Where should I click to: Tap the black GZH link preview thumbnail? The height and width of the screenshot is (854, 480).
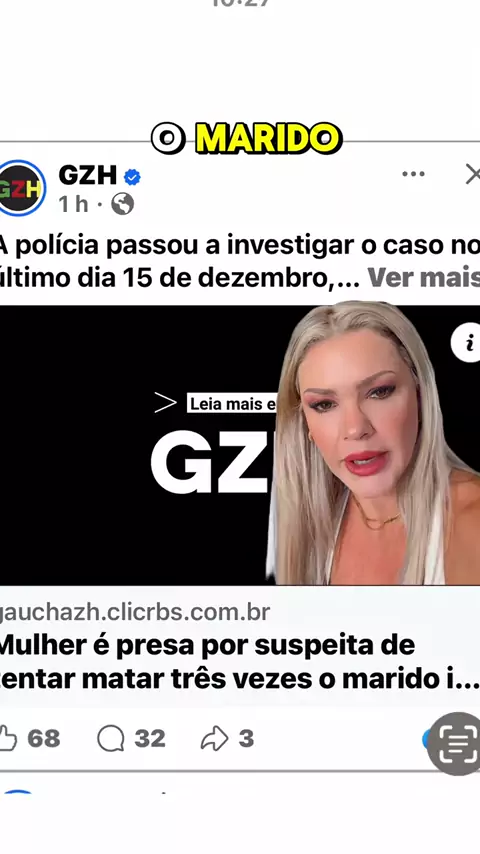[136, 445]
